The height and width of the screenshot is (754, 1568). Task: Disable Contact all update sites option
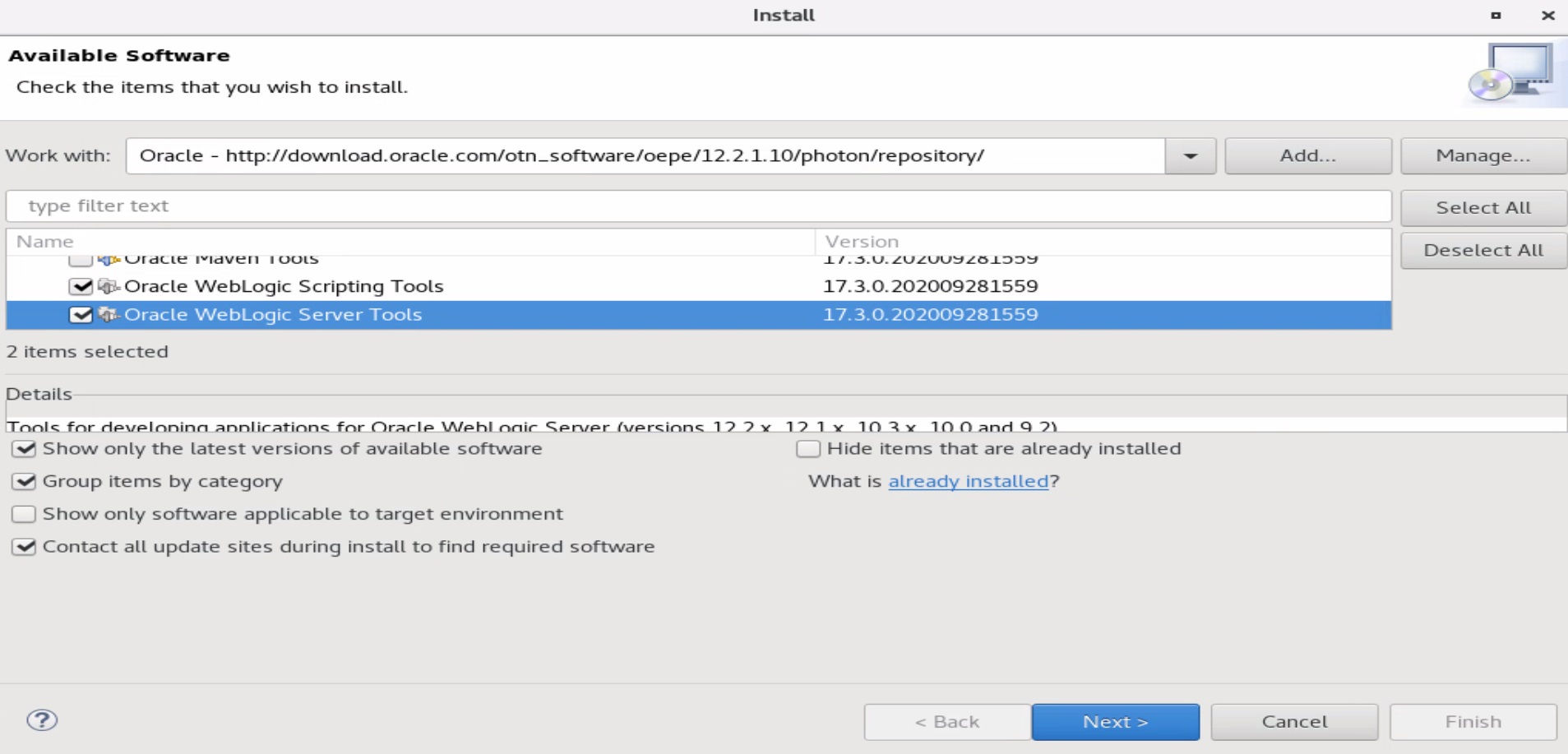click(x=25, y=547)
